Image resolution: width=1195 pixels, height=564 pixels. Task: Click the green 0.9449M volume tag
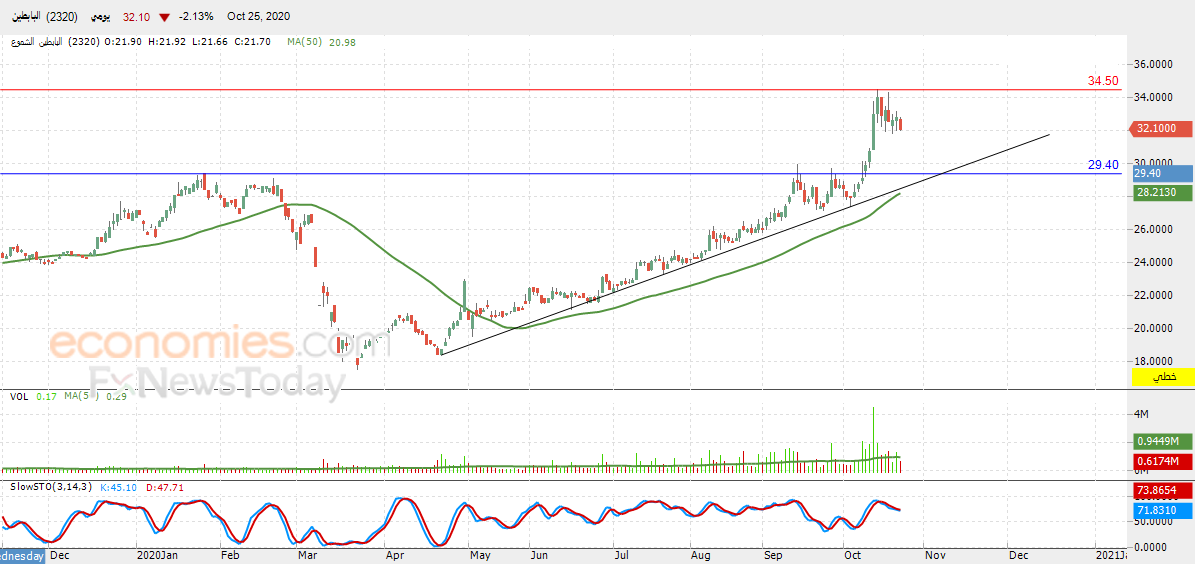coord(1162,441)
